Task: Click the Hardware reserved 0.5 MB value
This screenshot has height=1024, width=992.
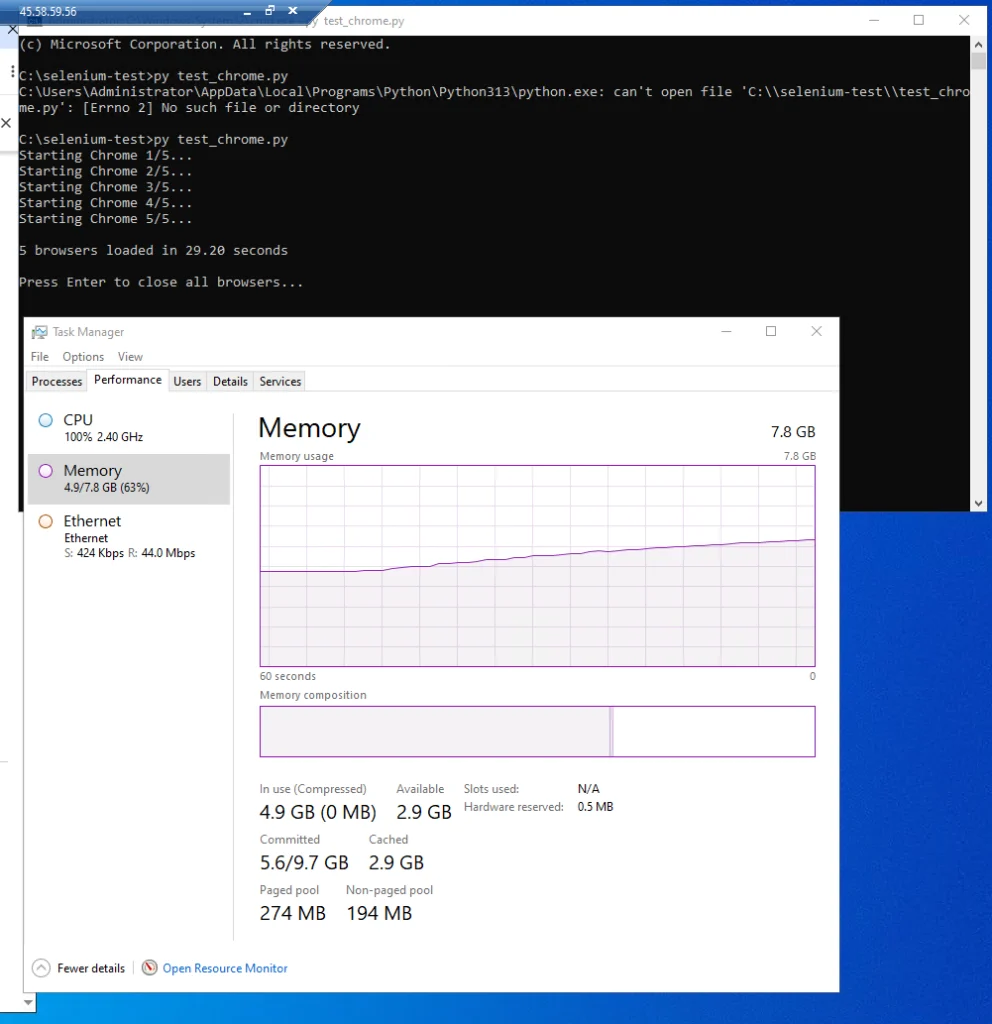Action: [595, 807]
